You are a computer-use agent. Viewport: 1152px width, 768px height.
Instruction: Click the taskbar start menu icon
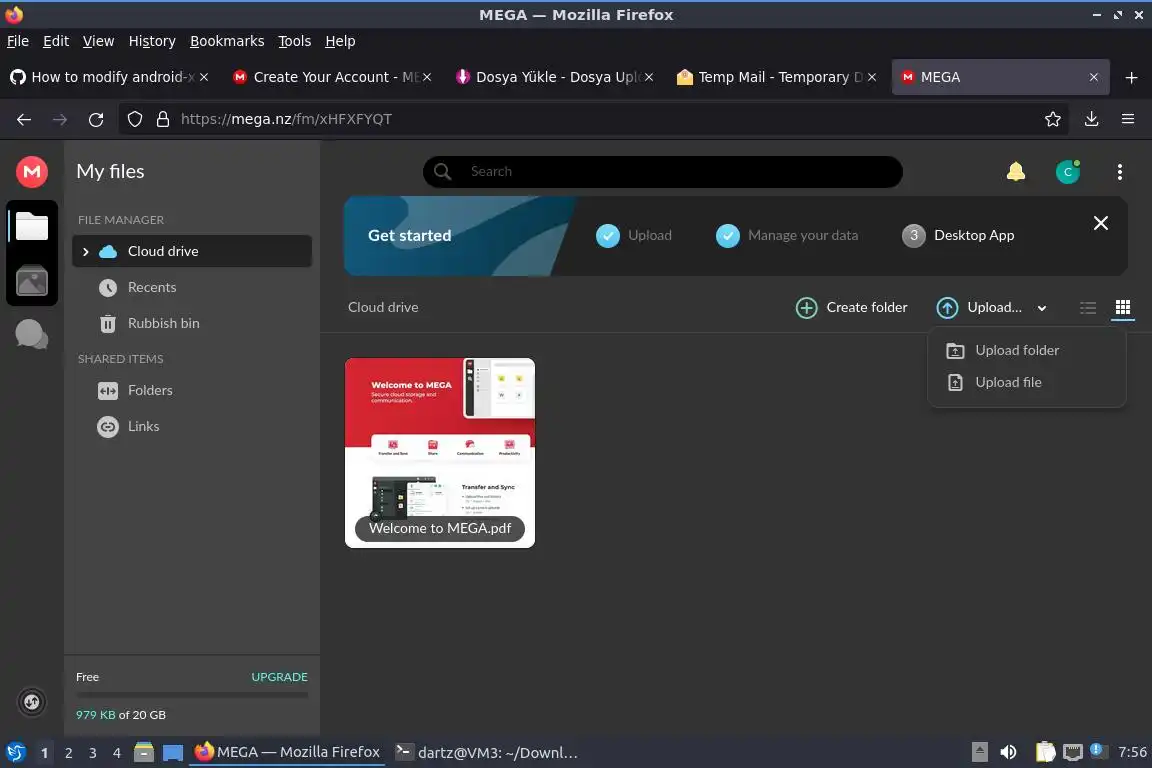pyautogui.click(x=15, y=752)
